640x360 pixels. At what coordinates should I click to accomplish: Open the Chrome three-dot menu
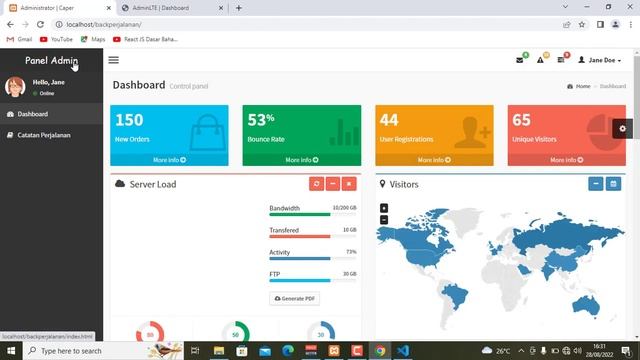(631, 24)
